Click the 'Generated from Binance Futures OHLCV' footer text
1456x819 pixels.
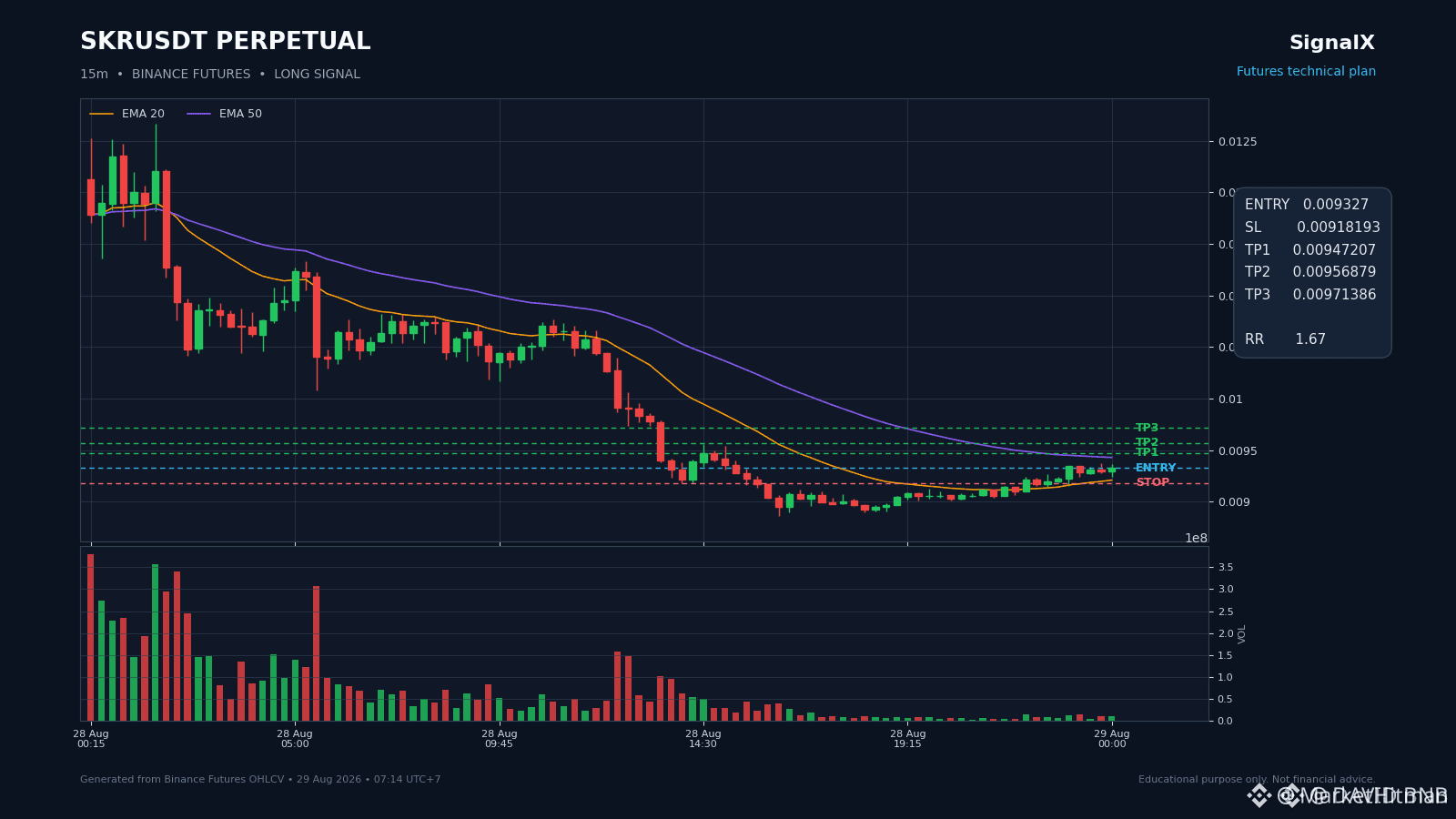[x=260, y=780]
